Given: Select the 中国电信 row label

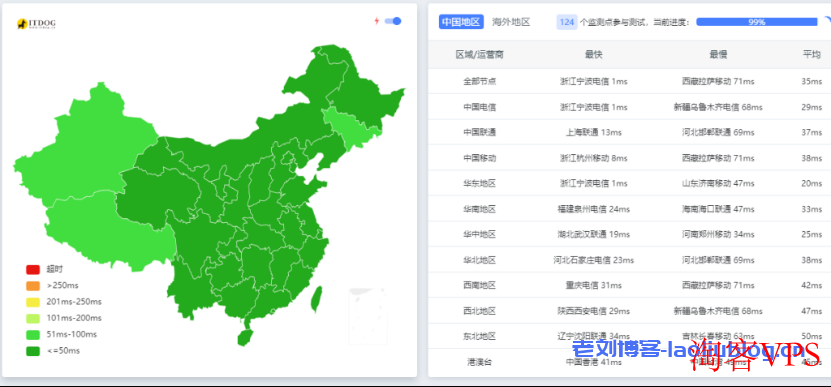Looking at the screenshot, I should tap(480, 107).
